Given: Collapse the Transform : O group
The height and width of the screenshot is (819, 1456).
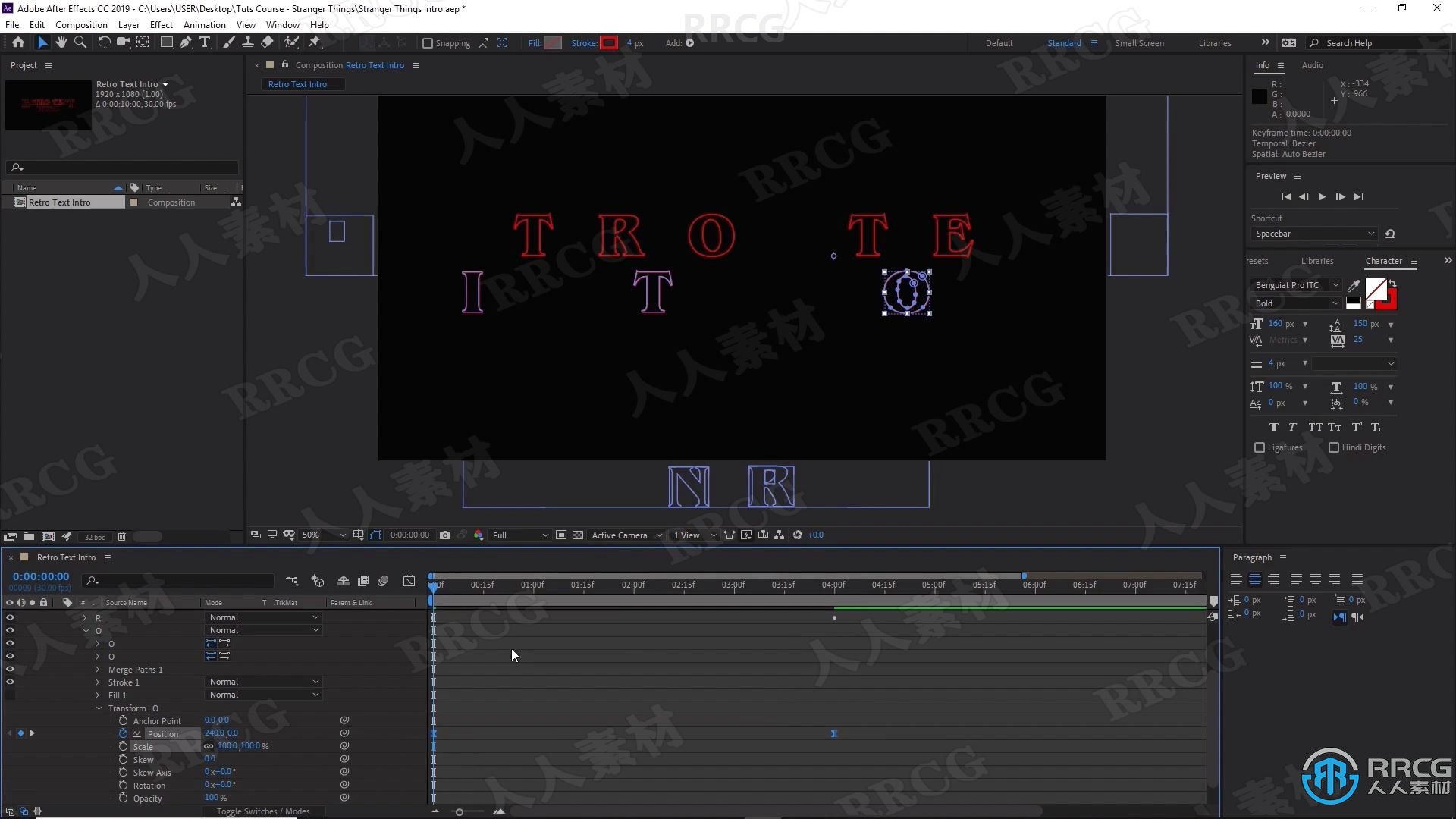Looking at the screenshot, I should tap(99, 708).
